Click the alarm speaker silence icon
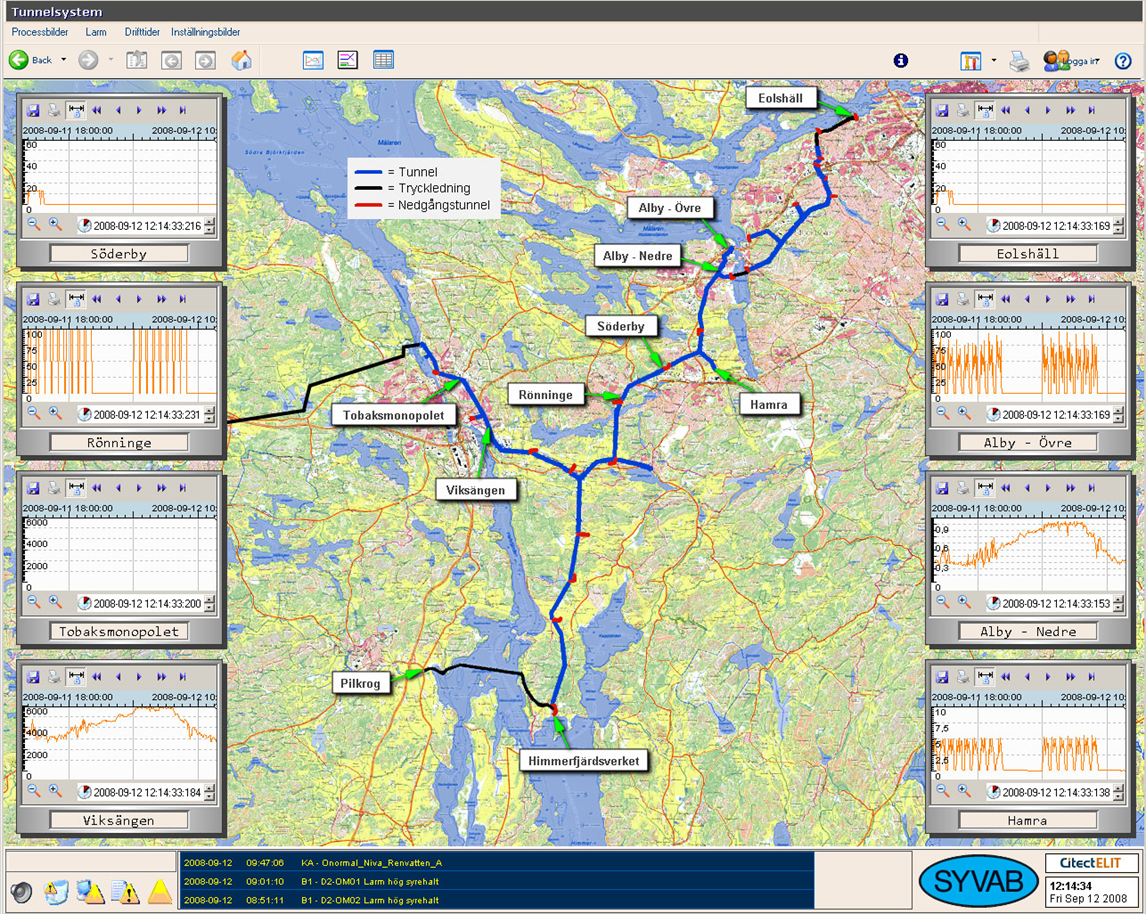Screen dimensions: 1146x914 (21, 892)
